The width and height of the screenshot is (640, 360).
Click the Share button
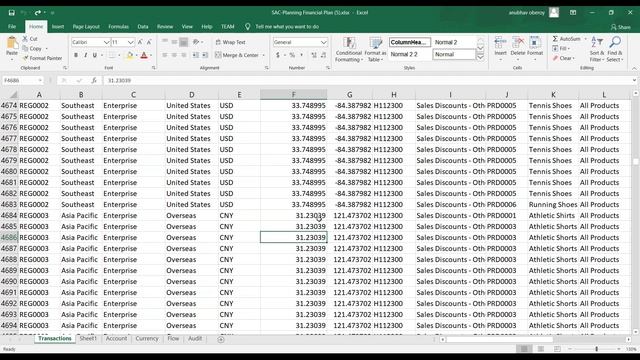[x=621, y=27]
